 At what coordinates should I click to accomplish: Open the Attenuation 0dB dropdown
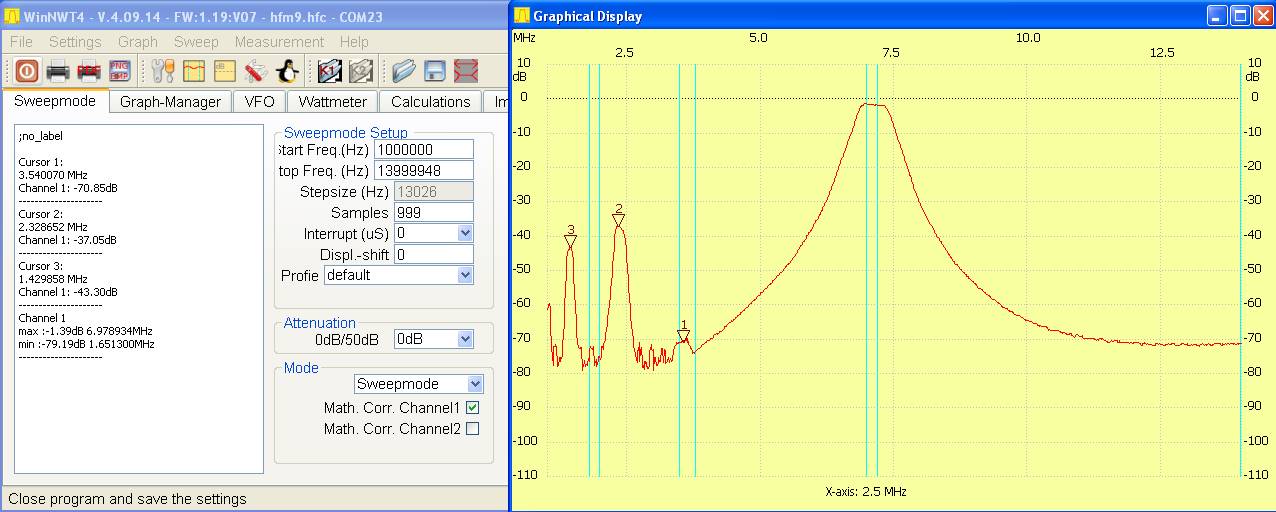pyautogui.click(x=464, y=339)
